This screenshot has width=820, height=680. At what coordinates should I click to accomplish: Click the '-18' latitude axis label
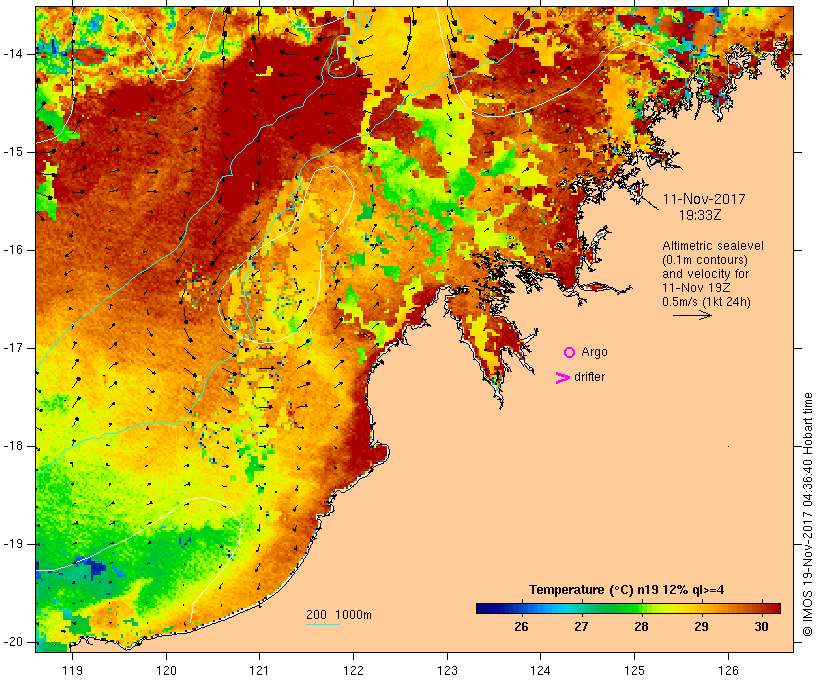point(13,446)
